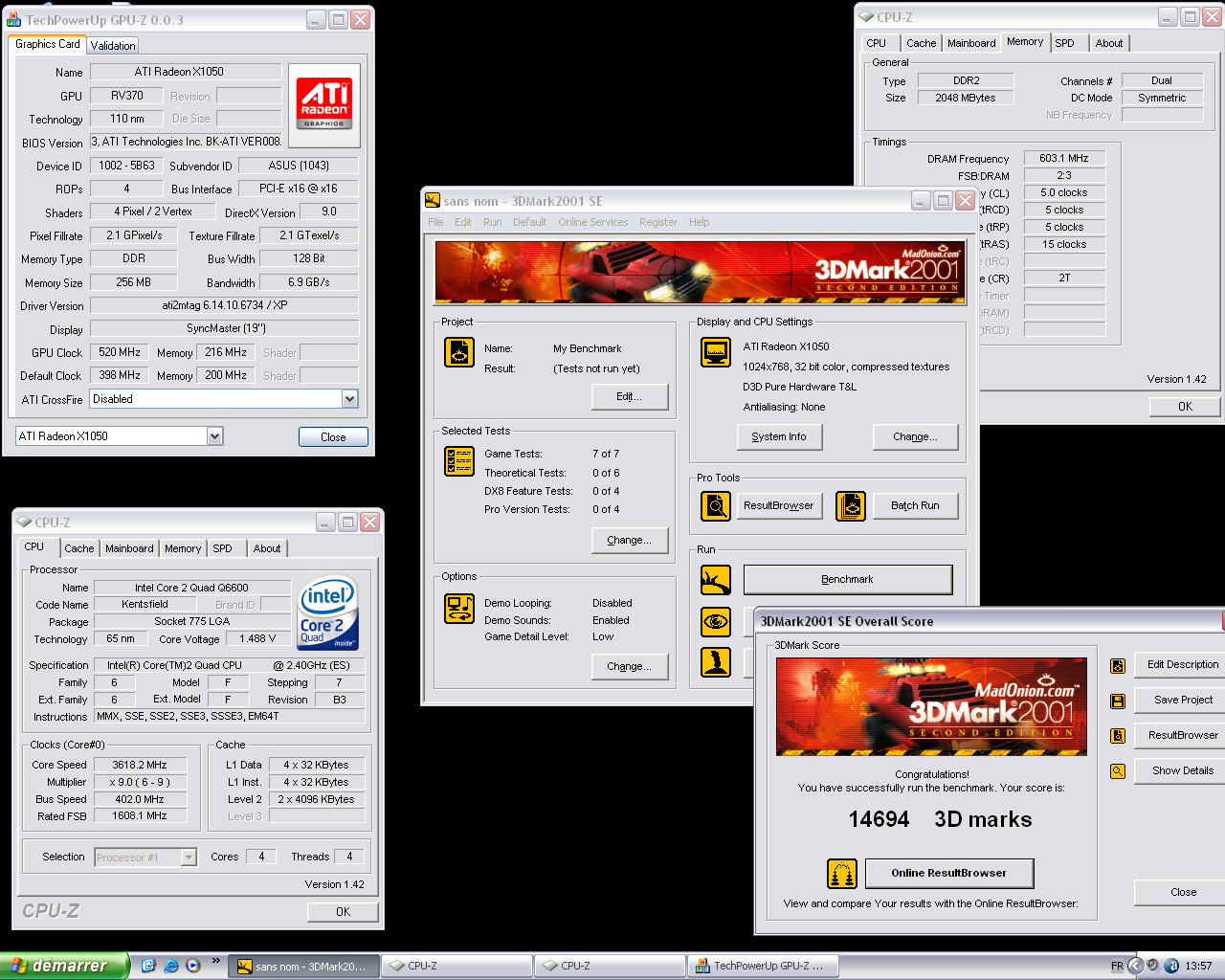Click the System Info button
The image size is (1225, 980).
[x=779, y=436]
